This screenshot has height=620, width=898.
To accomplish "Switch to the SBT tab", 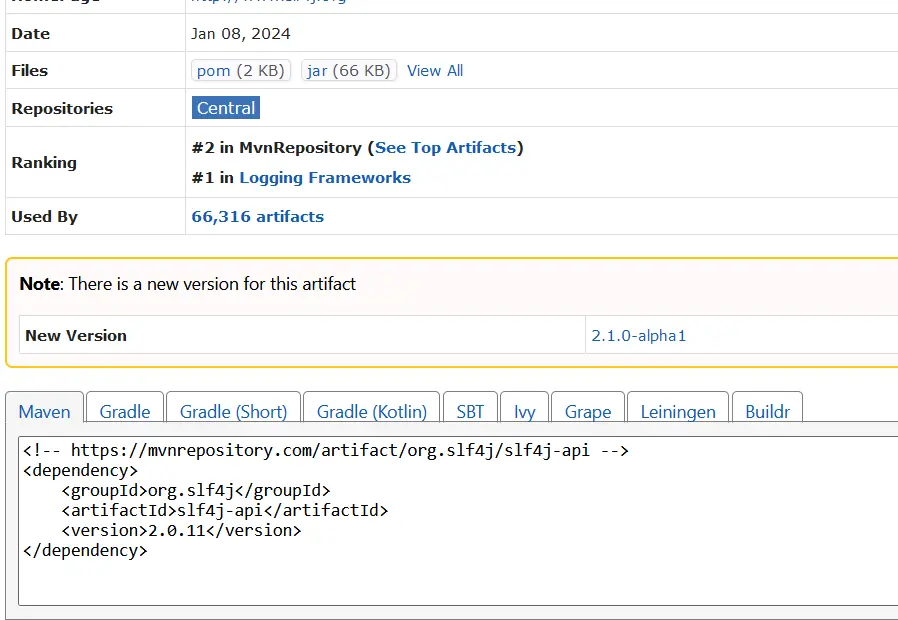I will (470, 411).
